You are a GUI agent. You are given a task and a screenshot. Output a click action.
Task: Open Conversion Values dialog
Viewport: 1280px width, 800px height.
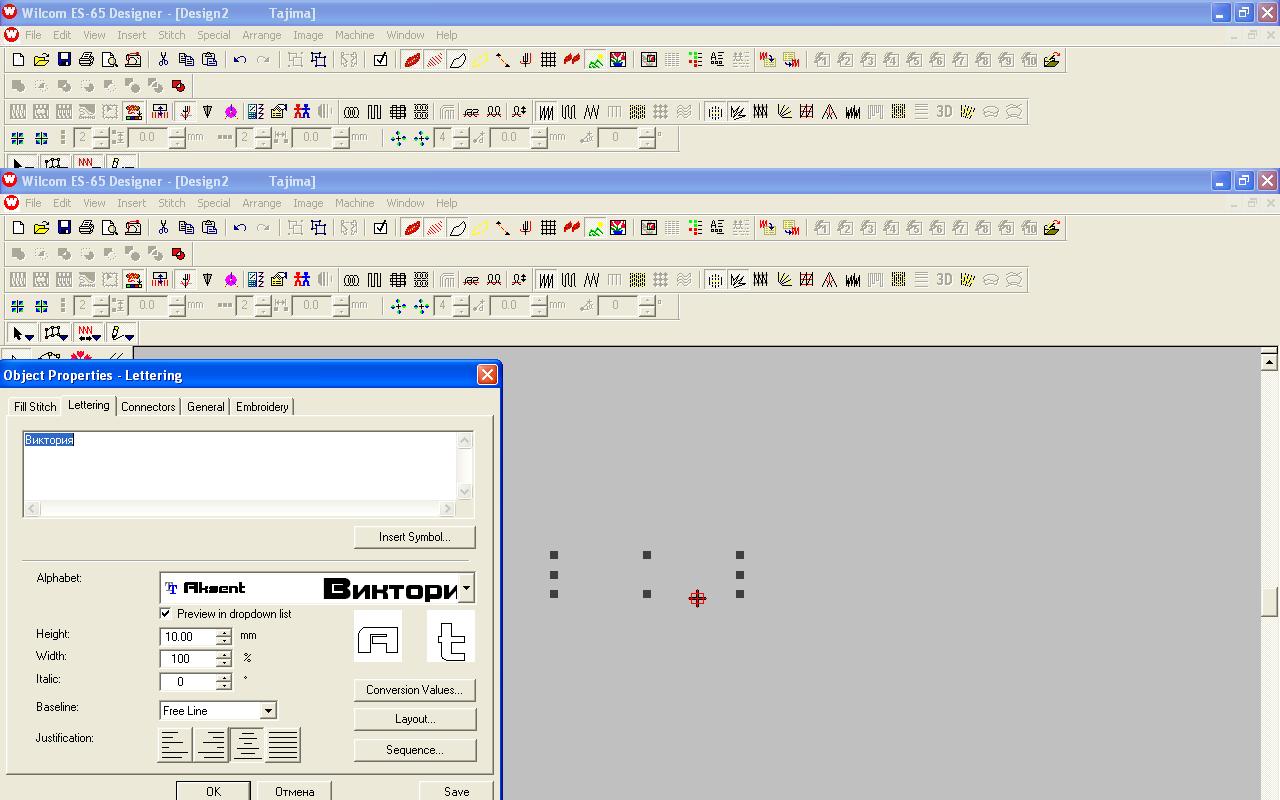click(414, 690)
